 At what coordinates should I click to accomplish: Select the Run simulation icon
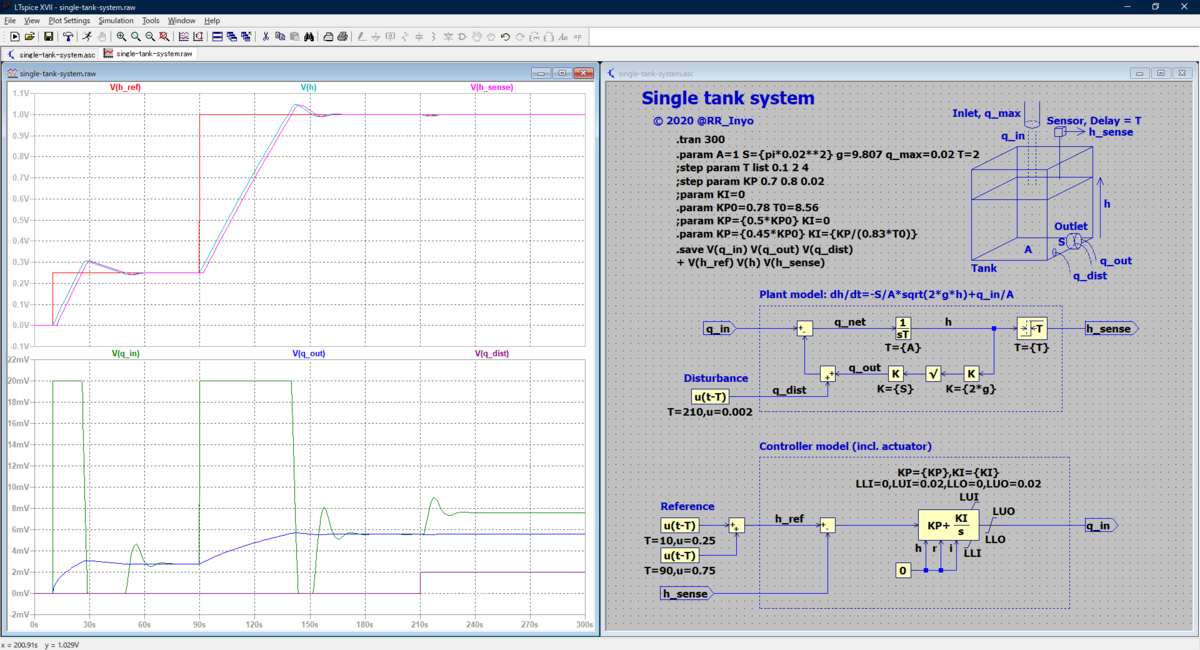(x=88, y=37)
